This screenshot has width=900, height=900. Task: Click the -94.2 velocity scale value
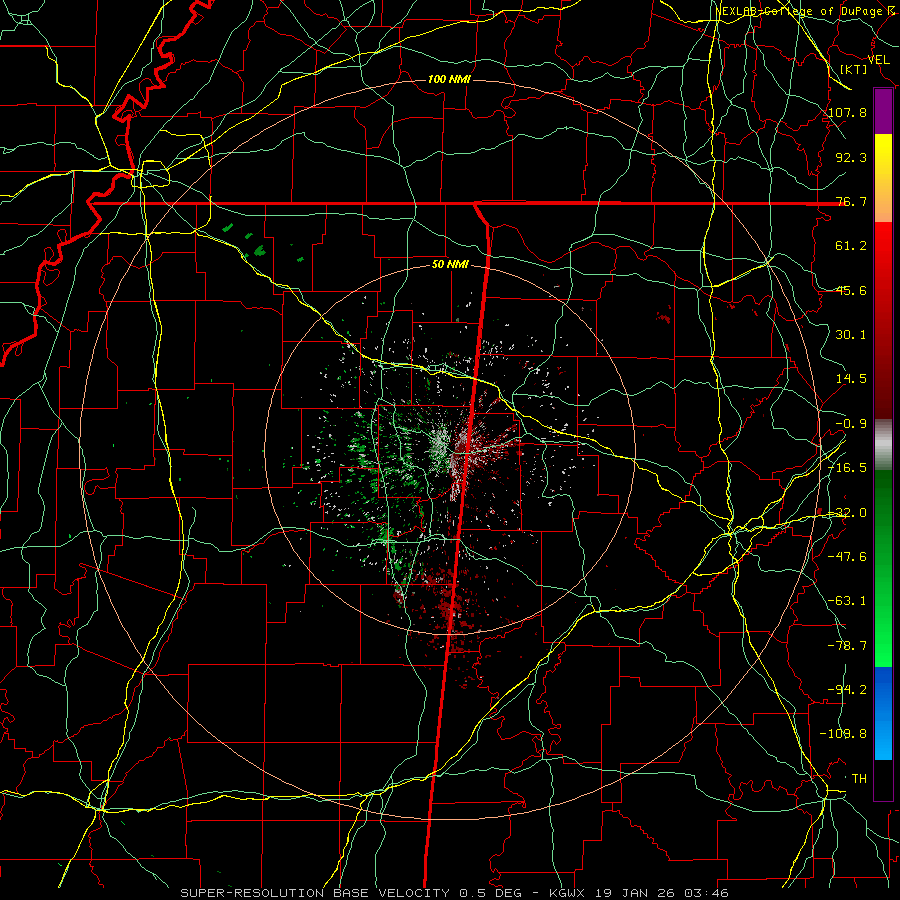(x=848, y=690)
